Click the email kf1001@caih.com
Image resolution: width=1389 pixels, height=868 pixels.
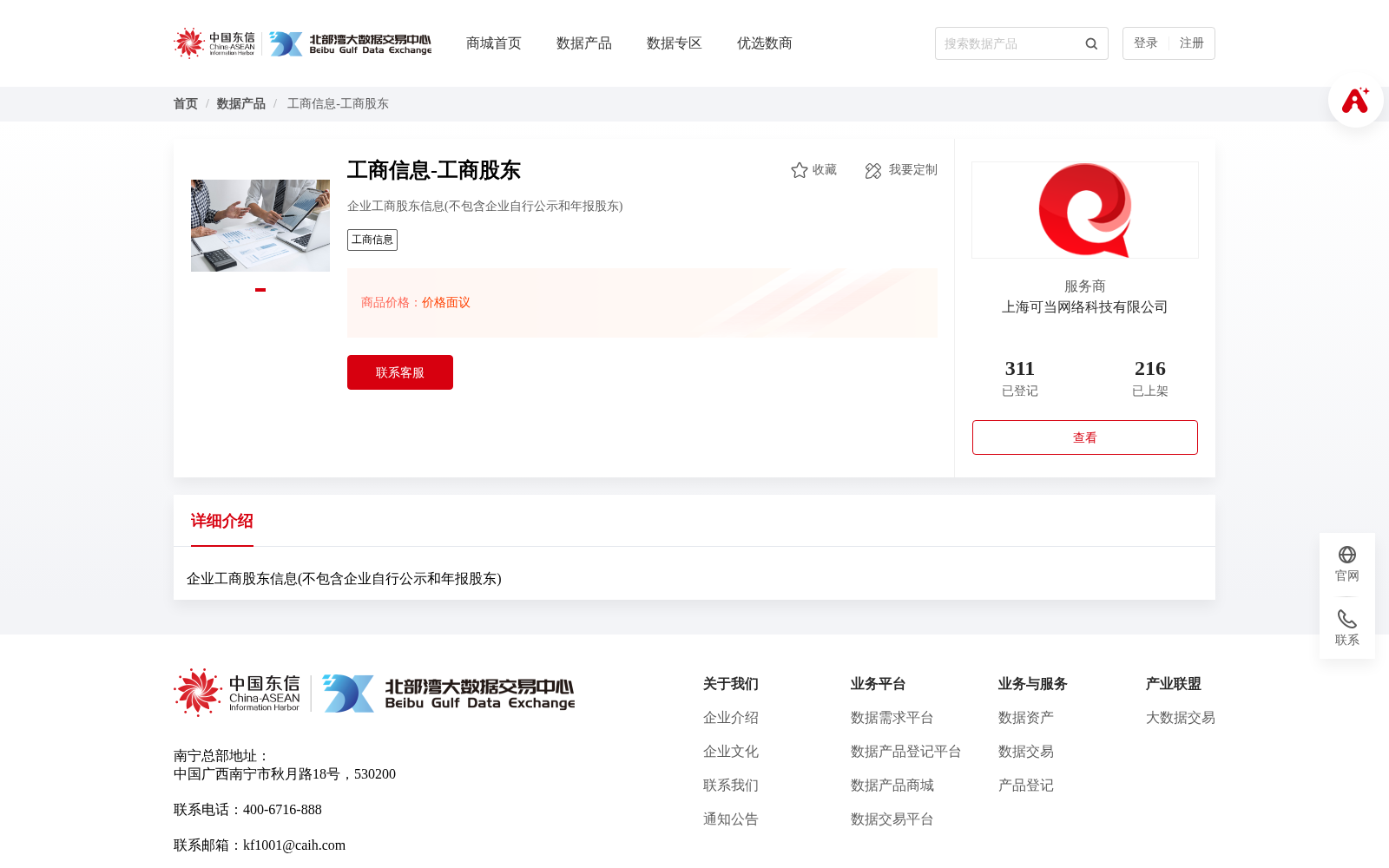tap(294, 845)
